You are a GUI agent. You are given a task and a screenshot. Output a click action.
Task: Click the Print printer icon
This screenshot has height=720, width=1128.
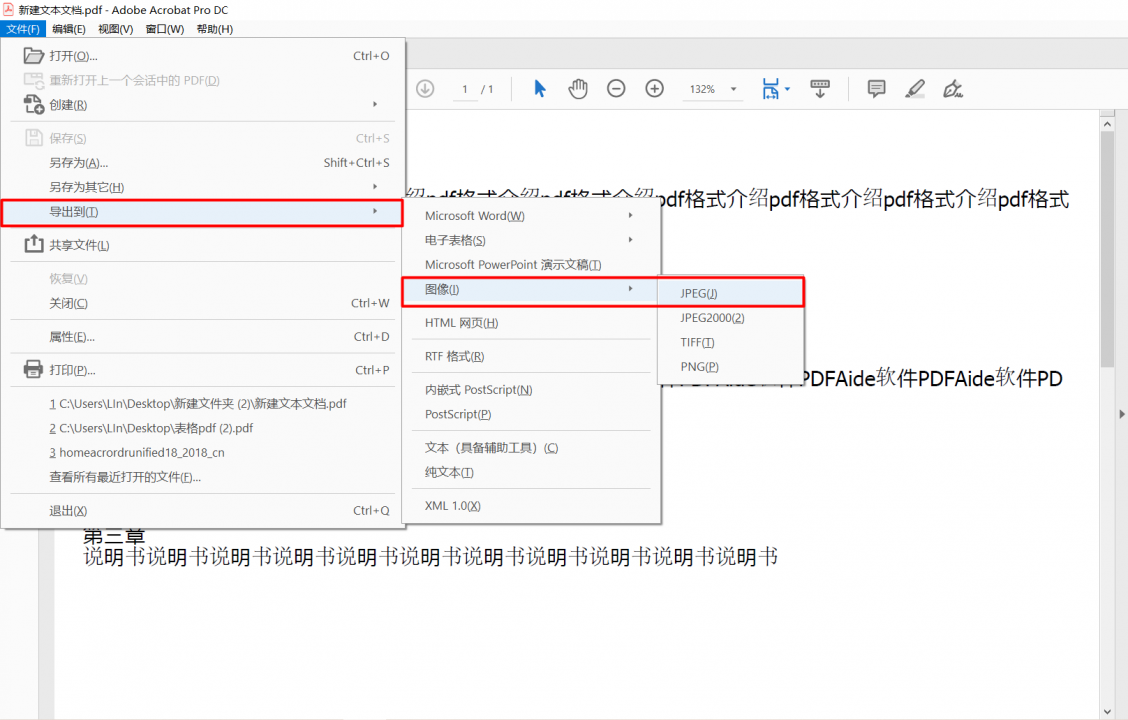pyautogui.click(x=34, y=370)
